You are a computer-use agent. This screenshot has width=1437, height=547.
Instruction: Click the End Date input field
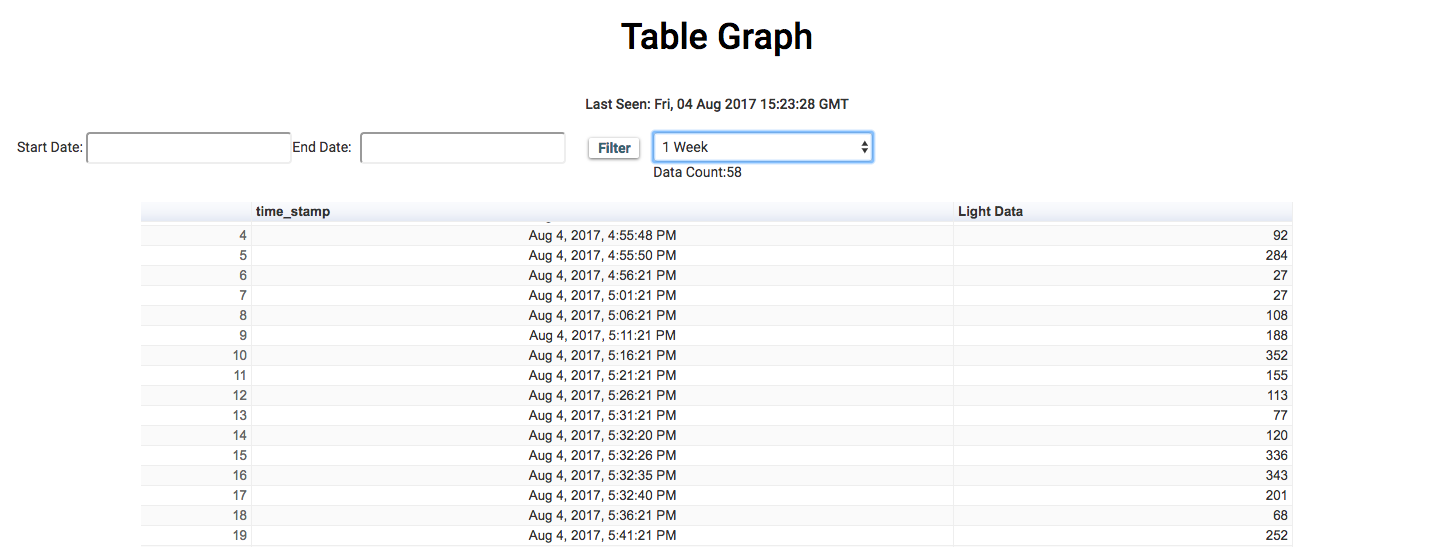(x=463, y=148)
